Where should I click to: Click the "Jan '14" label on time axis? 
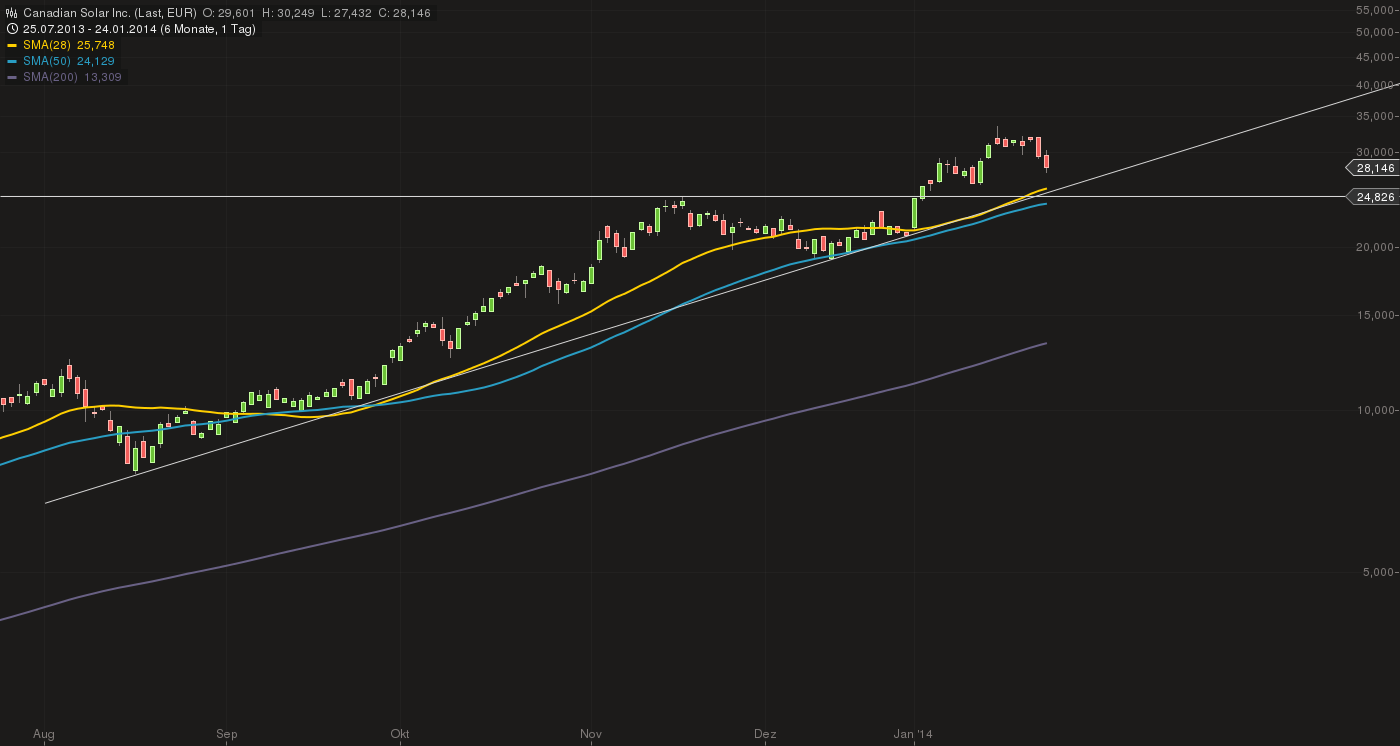click(913, 734)
